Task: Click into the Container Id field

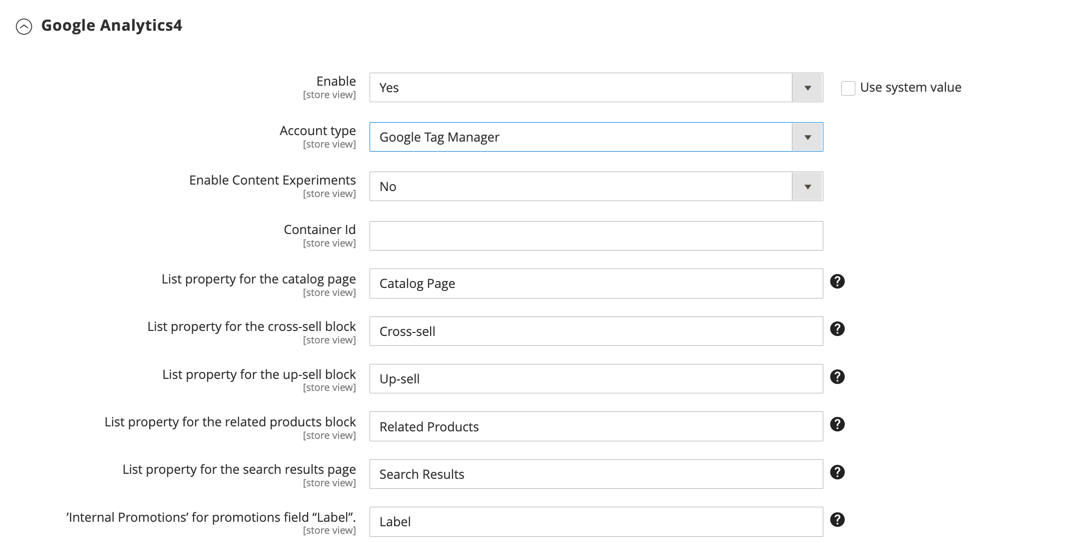Action: coord(595,236)
